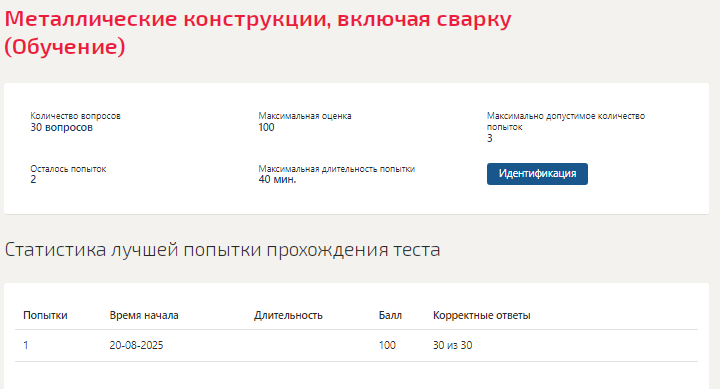Image resolution: width=720 pixels, height=389 pixels.
Task: Click the date 20-08-2025 cell
Action: (x=136, y=345)
